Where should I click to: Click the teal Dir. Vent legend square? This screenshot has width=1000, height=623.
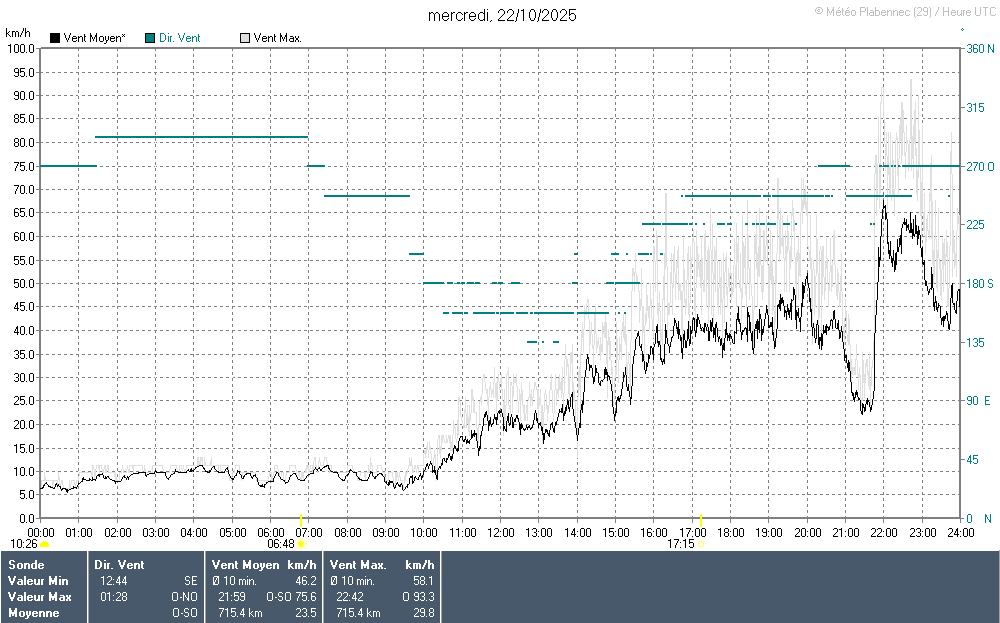pyautogui.click(x=150, y=38)
